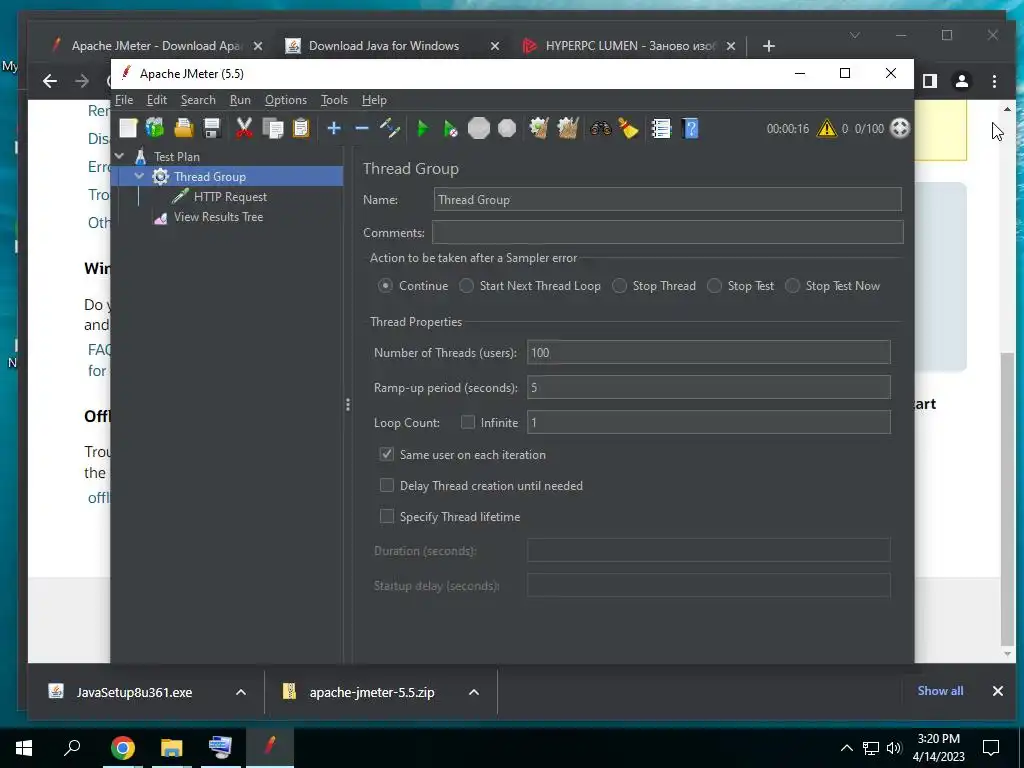
Task: Open JavaSetup8u361.exe from downloads bar
Action: (x=135, y=692)
